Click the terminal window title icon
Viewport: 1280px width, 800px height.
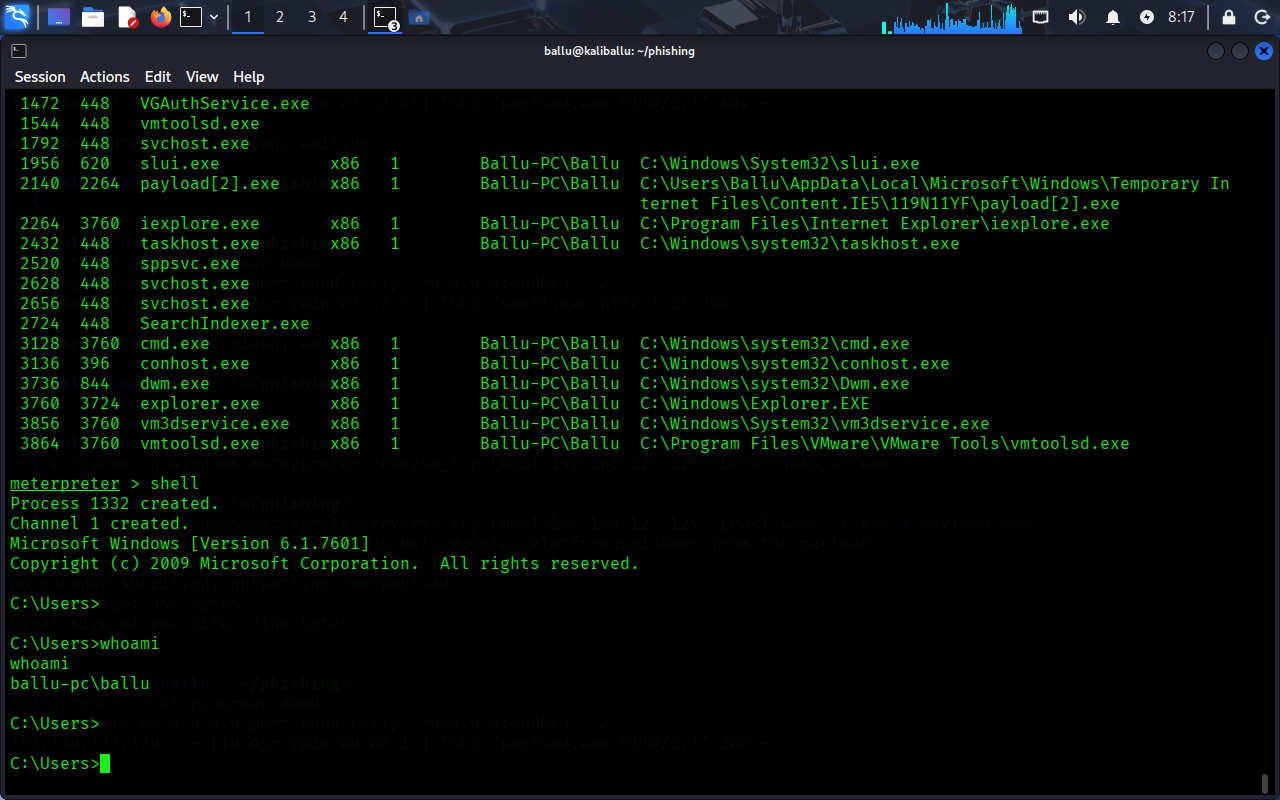click(x=19, y=51)
